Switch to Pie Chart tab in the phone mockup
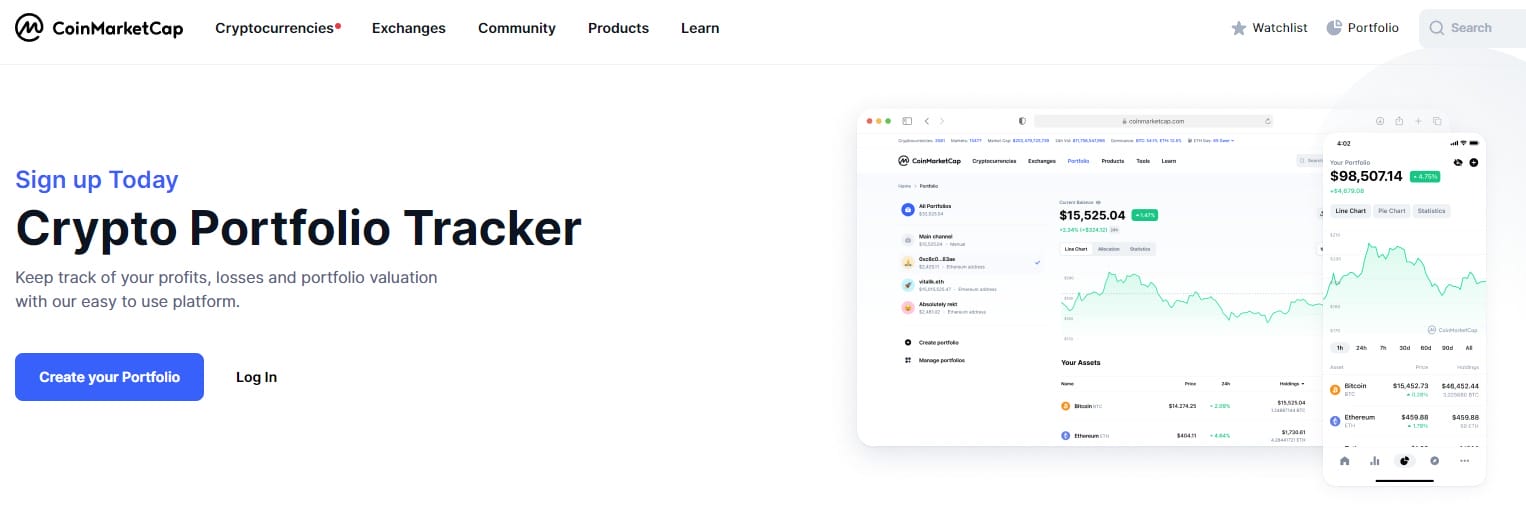 point(1392,211)
